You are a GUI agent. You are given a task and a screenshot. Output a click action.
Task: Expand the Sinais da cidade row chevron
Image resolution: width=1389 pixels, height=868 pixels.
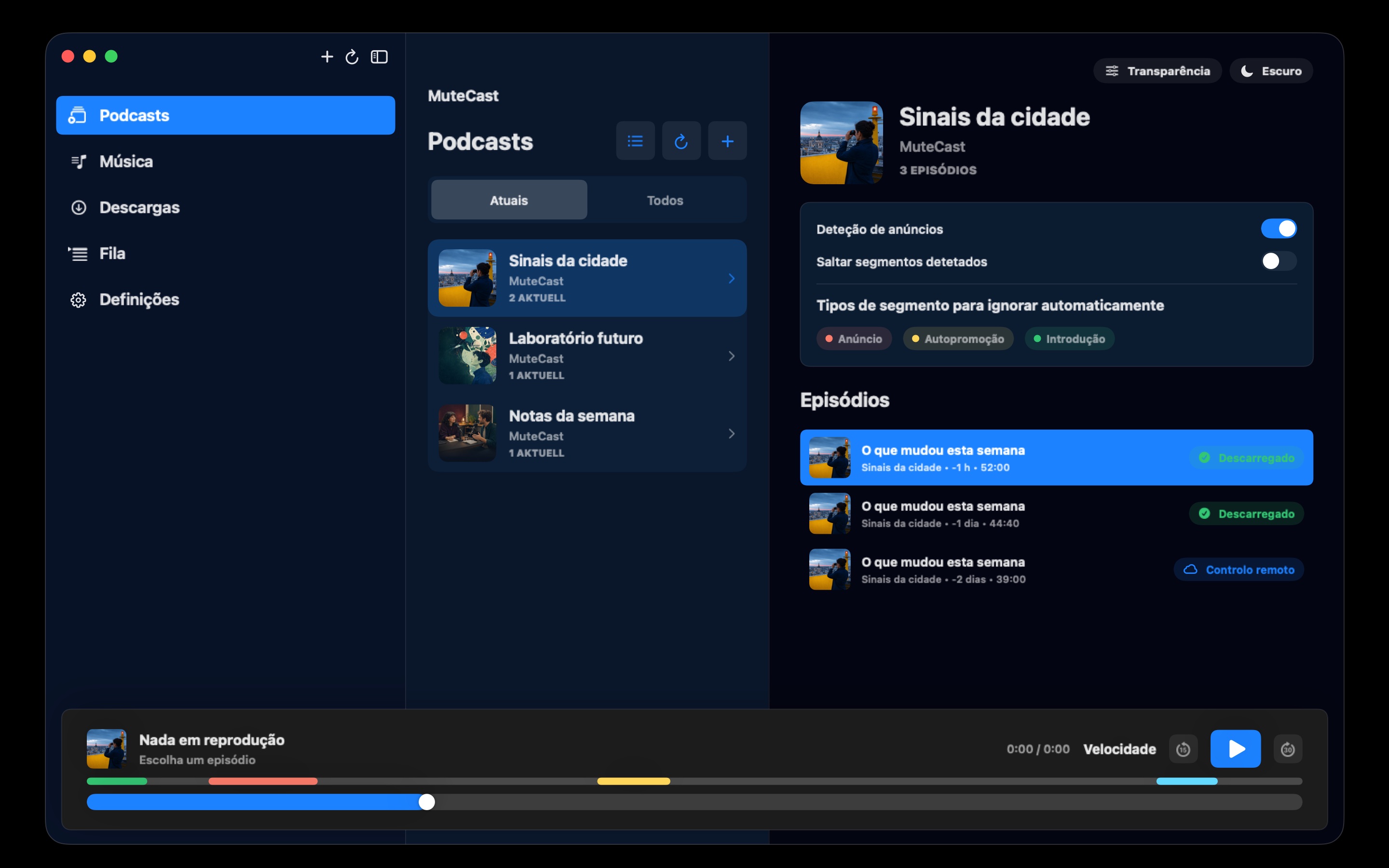coord(732,278)
